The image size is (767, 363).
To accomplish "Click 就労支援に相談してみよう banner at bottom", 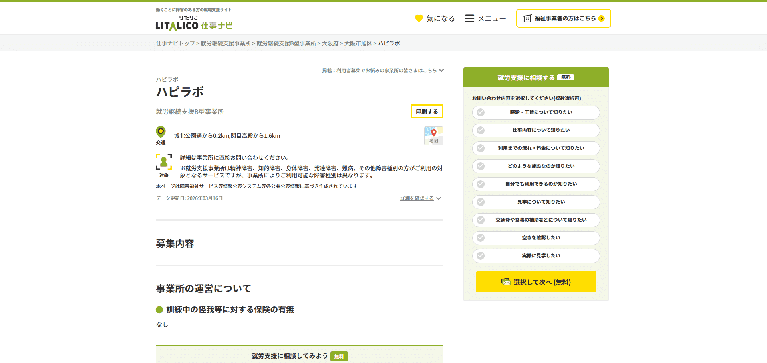I will click(299, 355).
